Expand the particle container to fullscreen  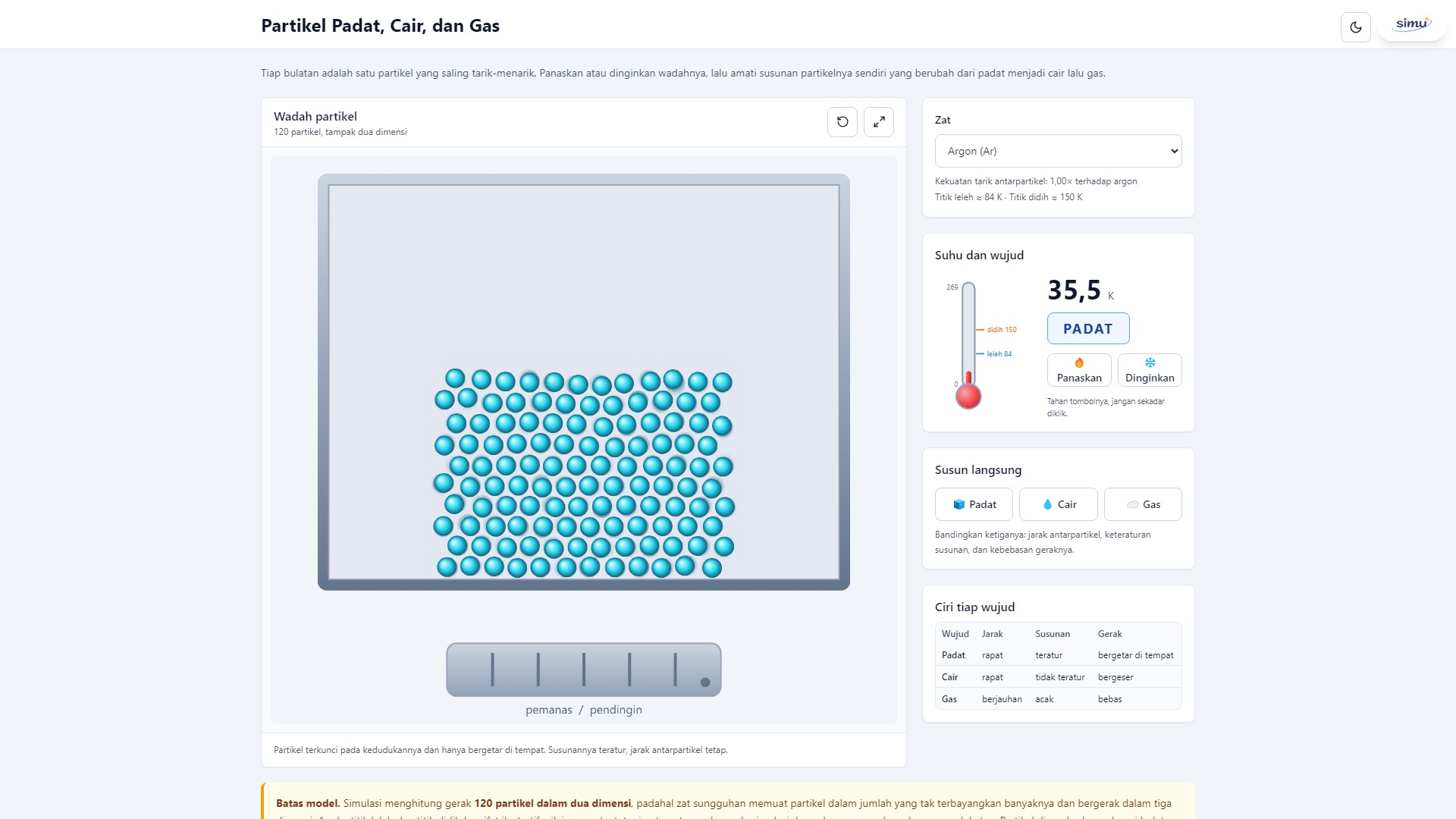coord(879,122)
